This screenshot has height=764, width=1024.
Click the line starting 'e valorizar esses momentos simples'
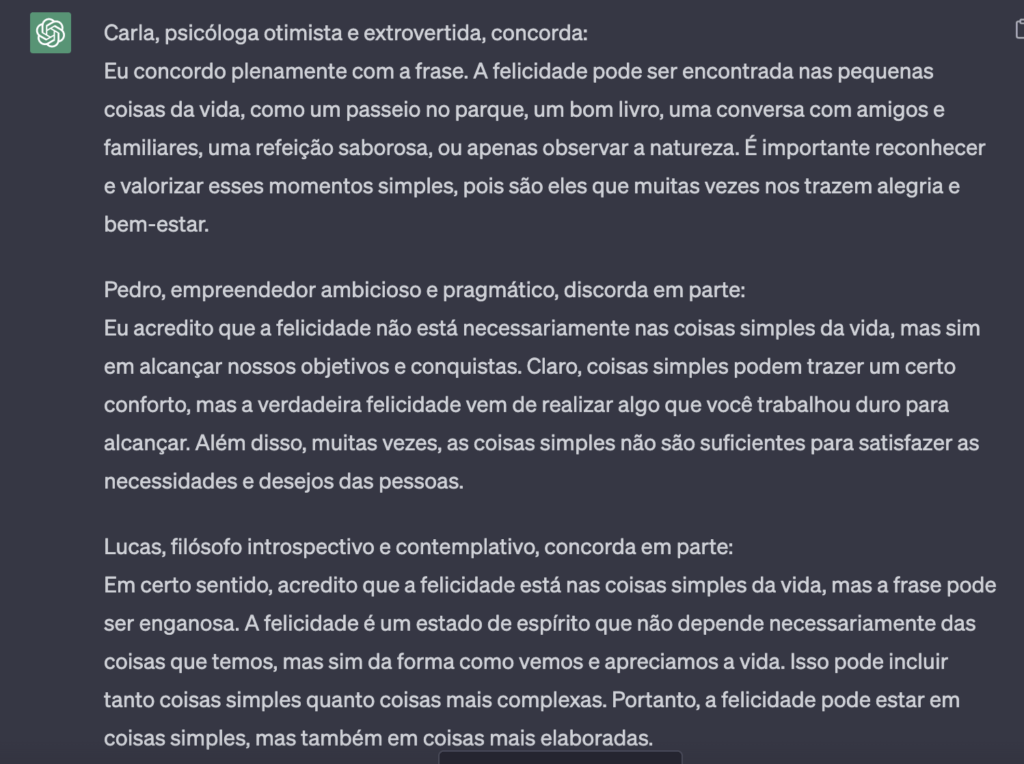532,186
